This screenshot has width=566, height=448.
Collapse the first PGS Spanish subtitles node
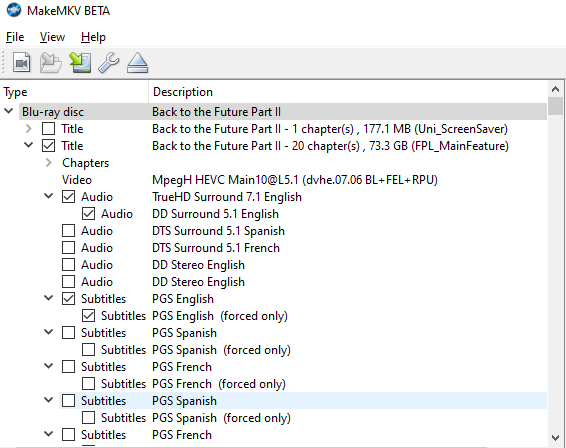pos(48,332)
